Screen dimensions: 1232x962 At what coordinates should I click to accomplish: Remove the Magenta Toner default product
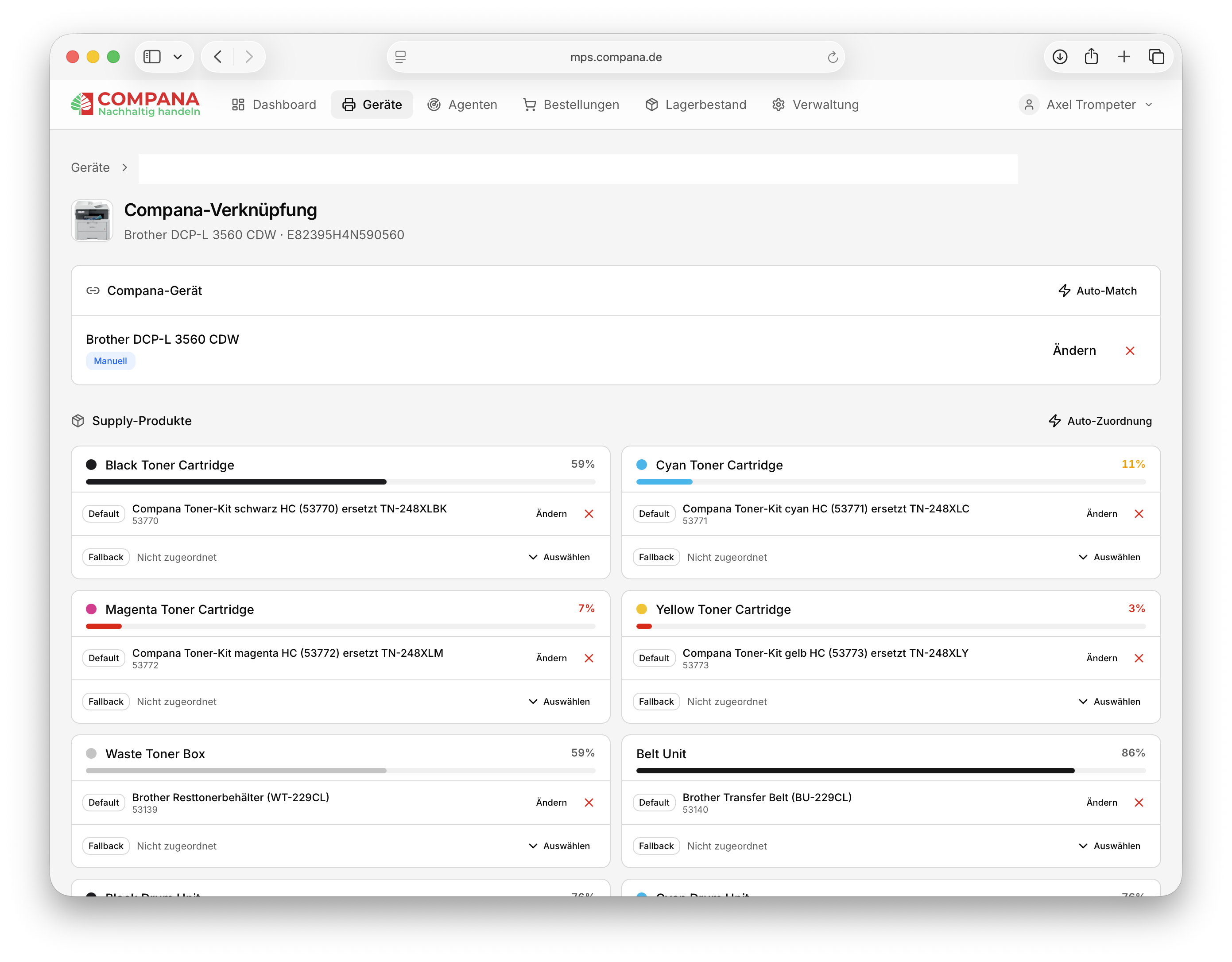589,658
